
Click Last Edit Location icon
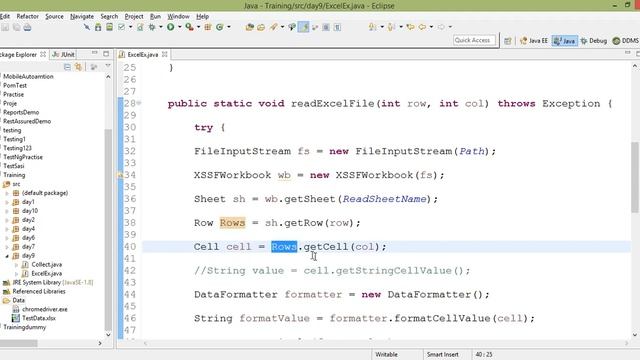click(x=410, y=27)
